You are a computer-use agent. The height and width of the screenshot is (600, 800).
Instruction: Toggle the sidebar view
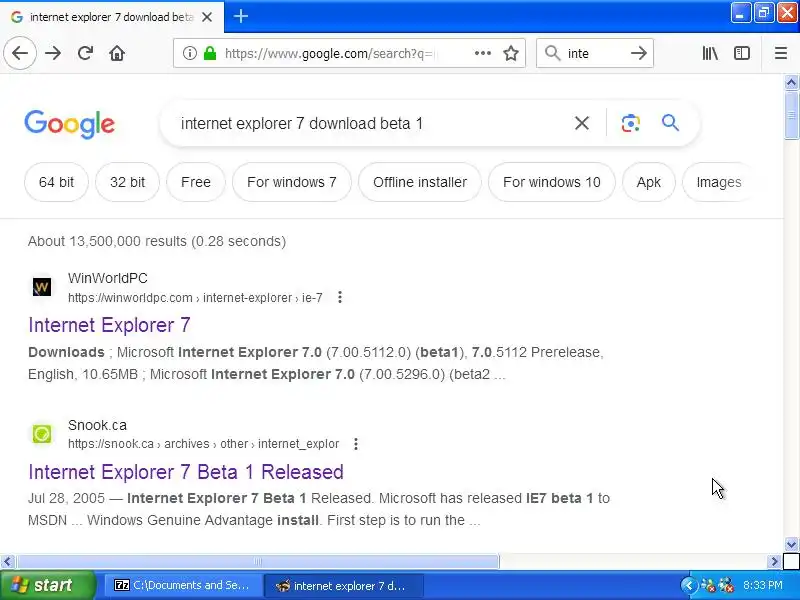[x=742, y=53]
